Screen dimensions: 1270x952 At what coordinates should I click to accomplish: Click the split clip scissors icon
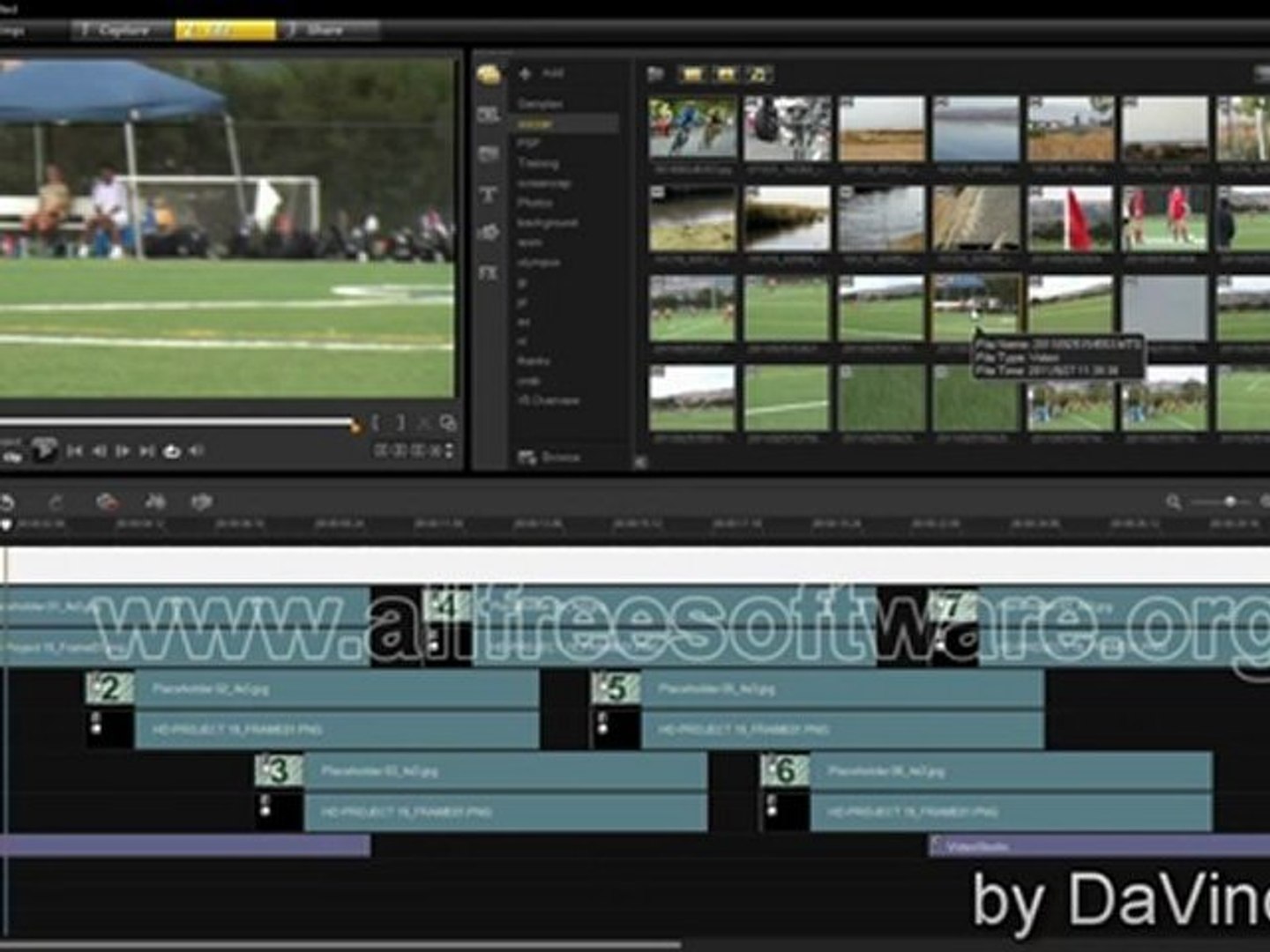pyautogui.click(x=423, y=424)
